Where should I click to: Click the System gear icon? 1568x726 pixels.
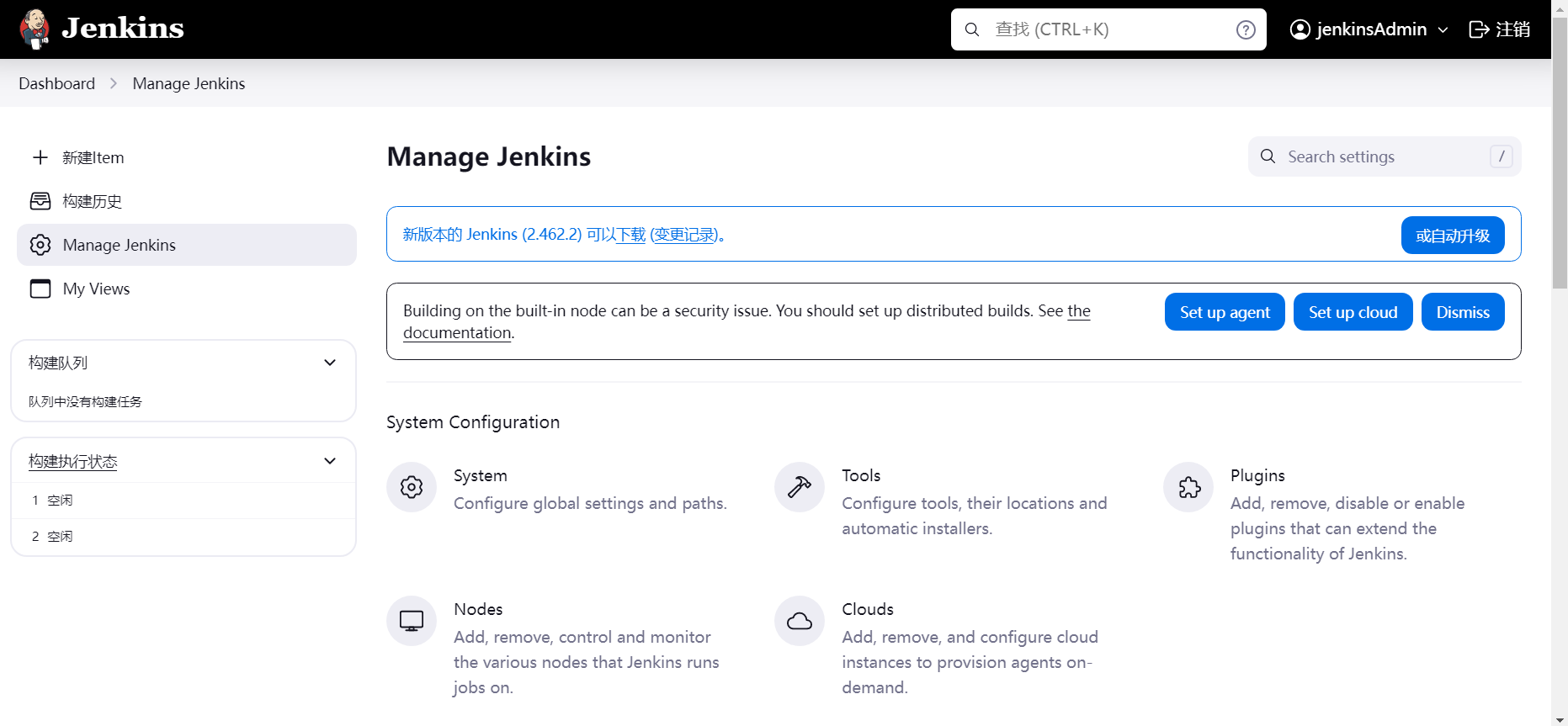412,487
